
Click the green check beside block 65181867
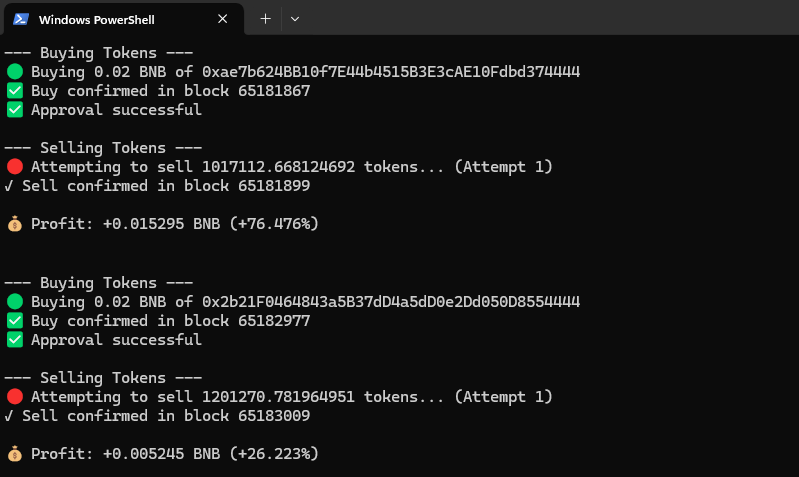[x=15, y=91]
